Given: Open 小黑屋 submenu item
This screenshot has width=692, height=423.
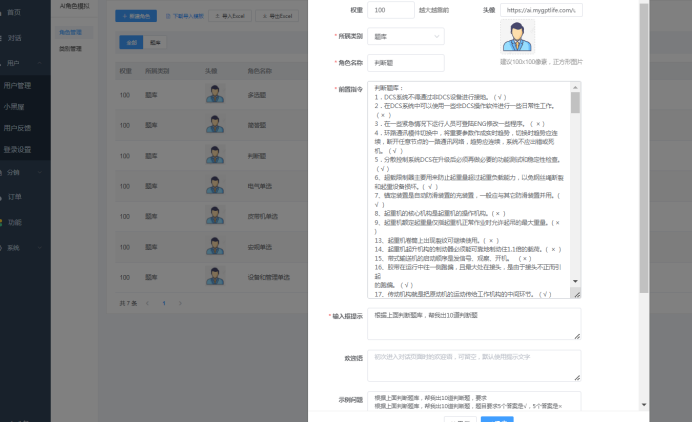Looking at the screenshot, I should pos(14,107).
